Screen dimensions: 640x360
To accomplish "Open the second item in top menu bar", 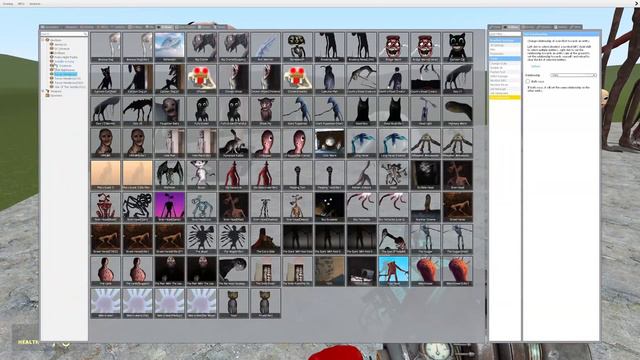I will tap(21, 4).
